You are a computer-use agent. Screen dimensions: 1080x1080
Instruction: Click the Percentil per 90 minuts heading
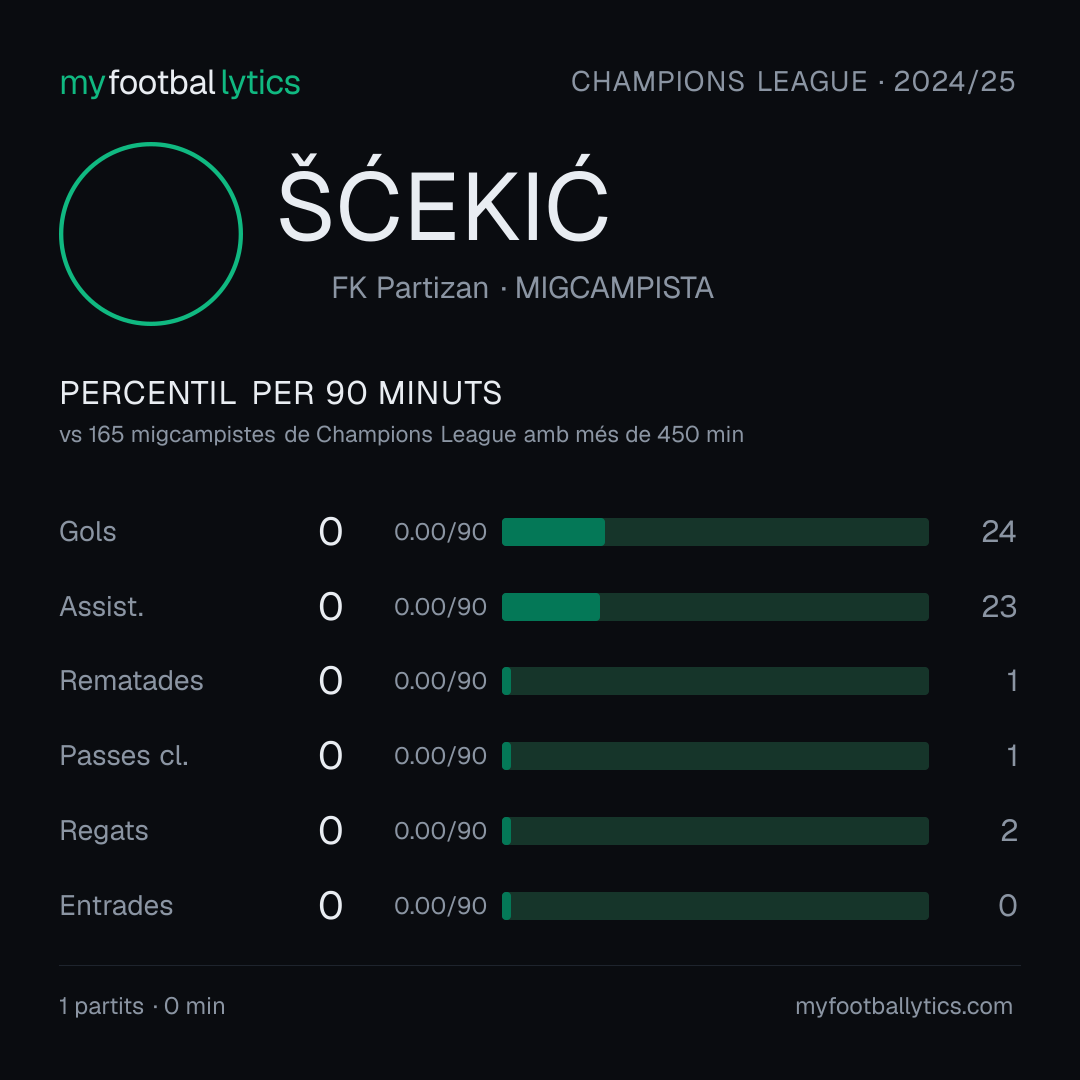[x=280, y=393]
